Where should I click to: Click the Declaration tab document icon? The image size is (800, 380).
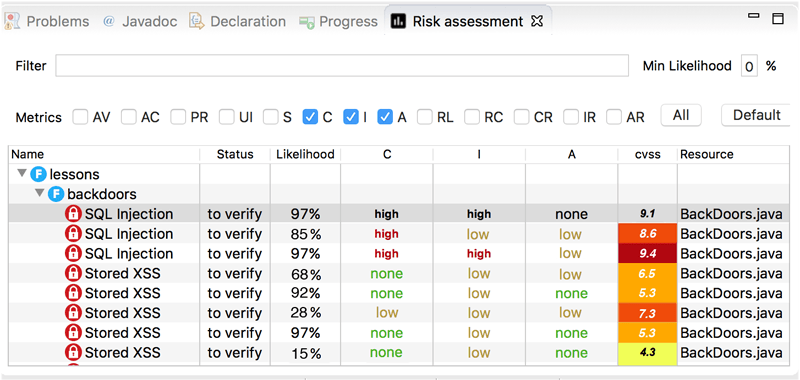pyautogui.click(x=196, y=21)
